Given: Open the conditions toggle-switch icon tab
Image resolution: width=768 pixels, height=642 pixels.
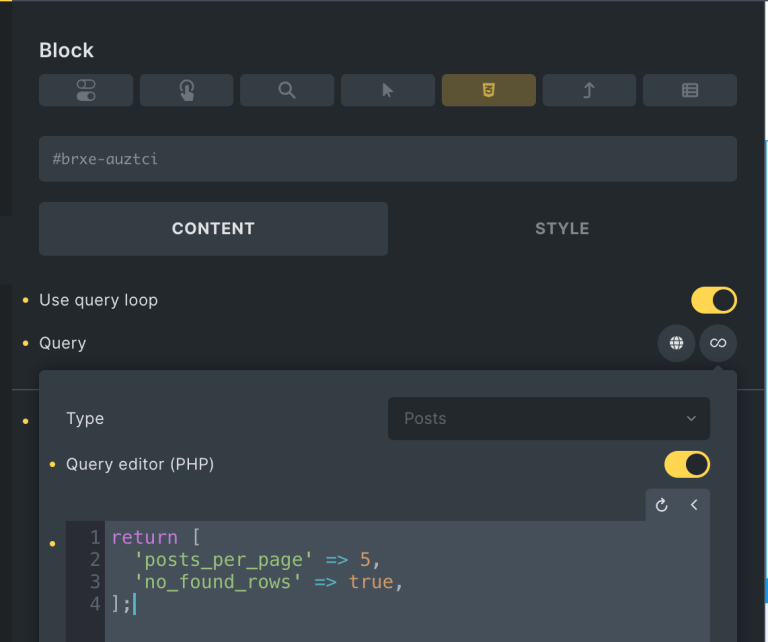Looking at the screenshot, I should (86, 90).
